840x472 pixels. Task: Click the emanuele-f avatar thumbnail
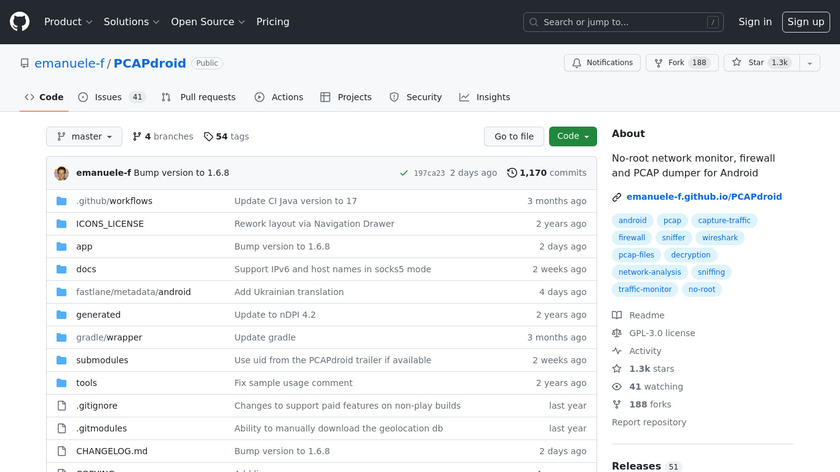pos(62,173)
